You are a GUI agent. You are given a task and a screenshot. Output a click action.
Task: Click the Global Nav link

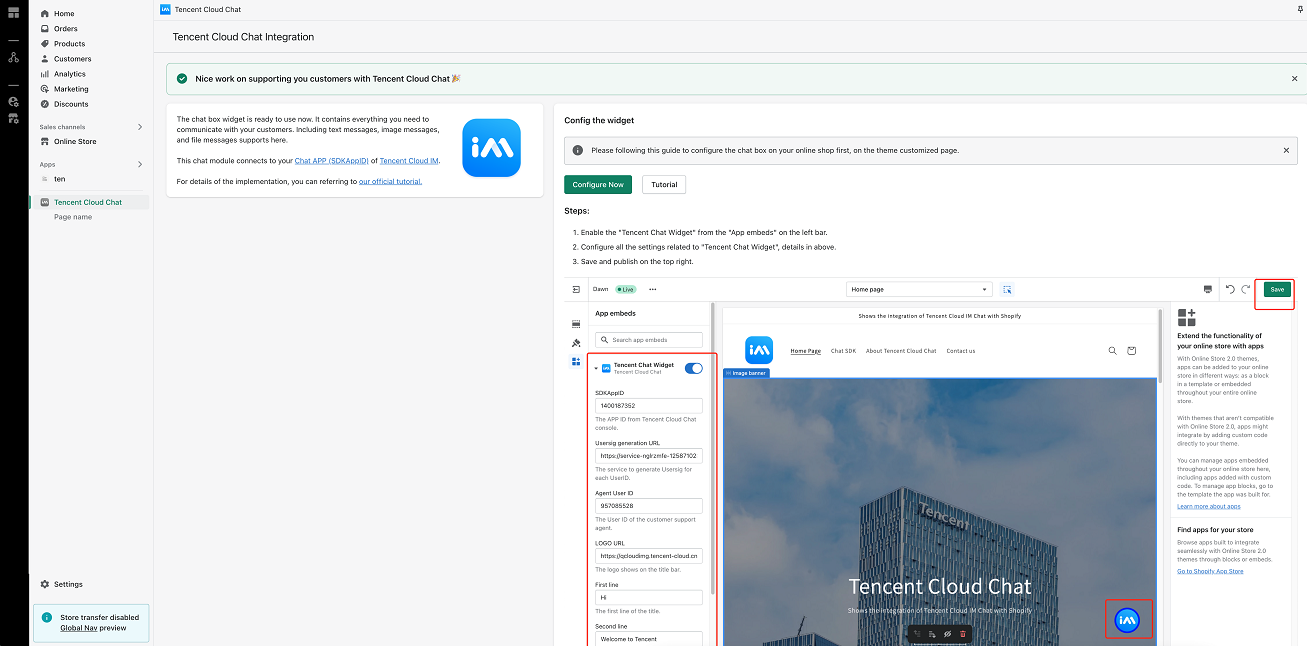coord(79,628)
